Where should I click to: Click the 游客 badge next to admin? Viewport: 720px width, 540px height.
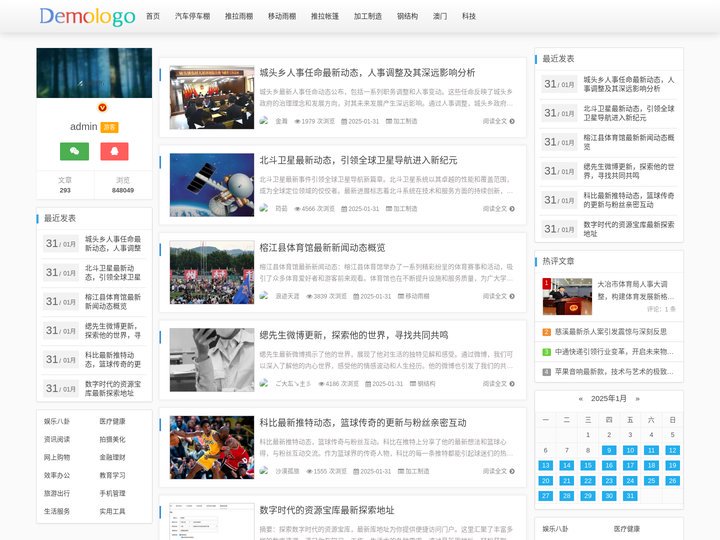(109, 127)
